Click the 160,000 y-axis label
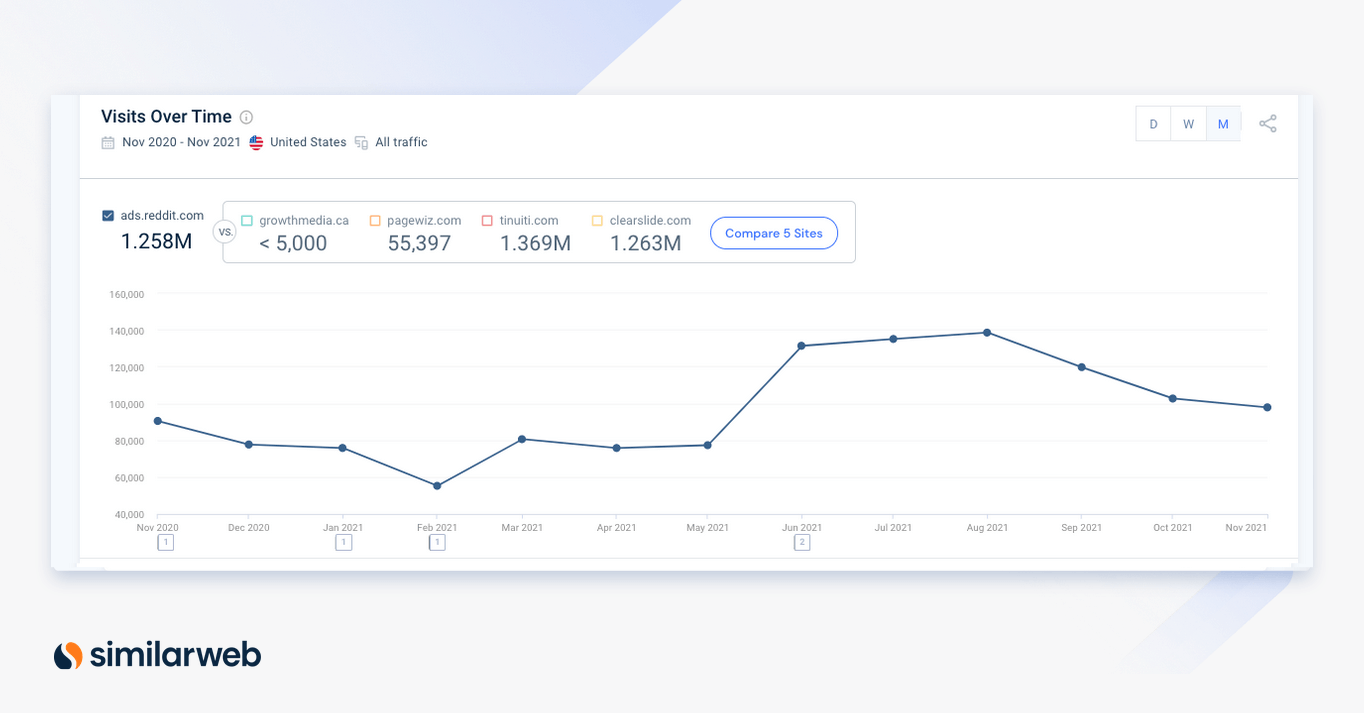 pyautogui.click(x=127, y=294)
